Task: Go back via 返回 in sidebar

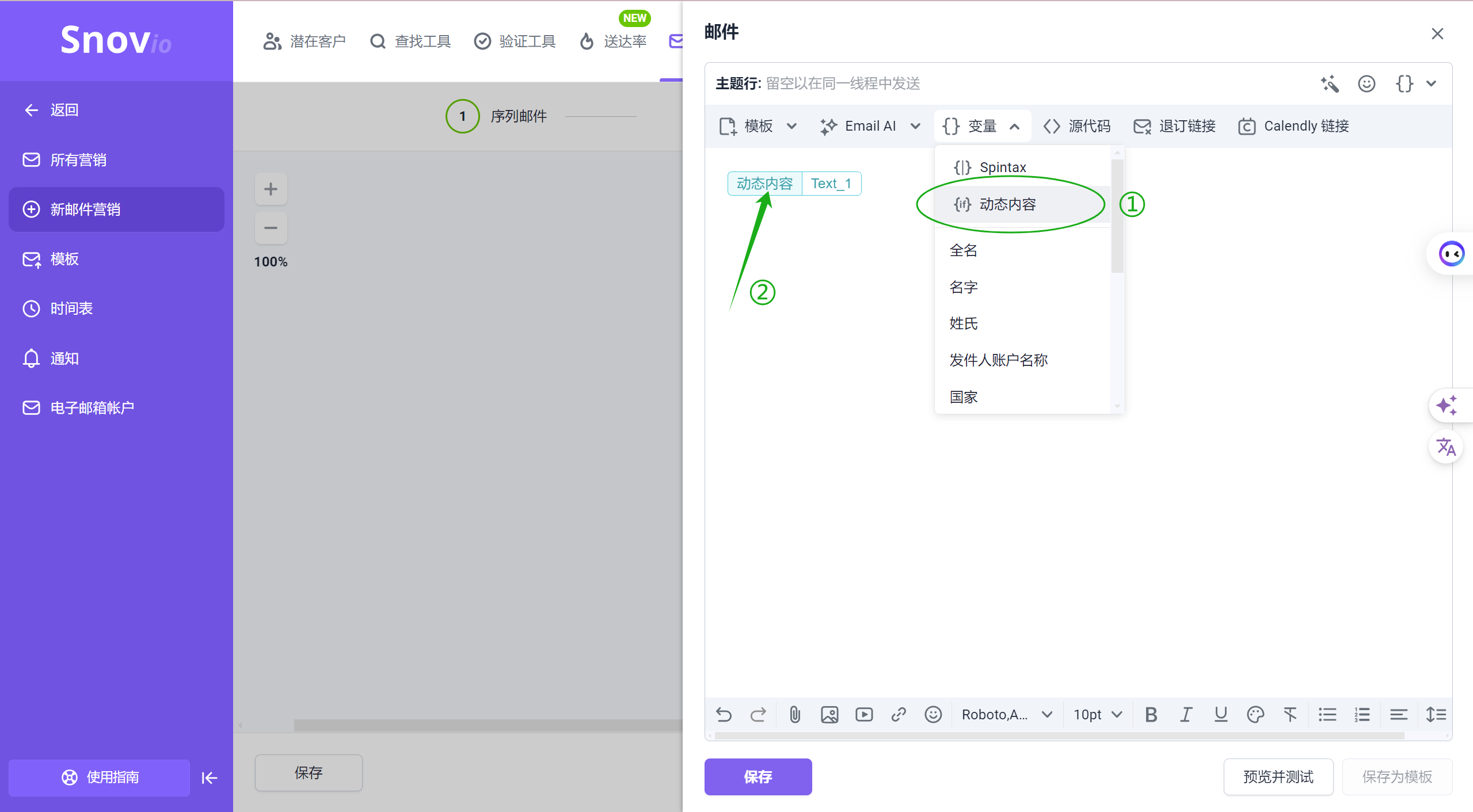Action: tap(116, 110)
